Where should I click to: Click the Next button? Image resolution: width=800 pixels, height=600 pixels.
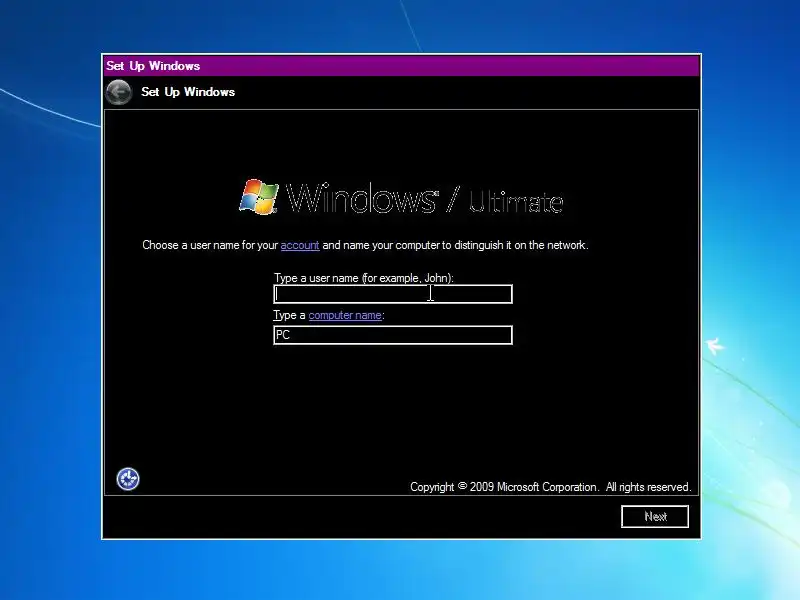coord(655,516)
